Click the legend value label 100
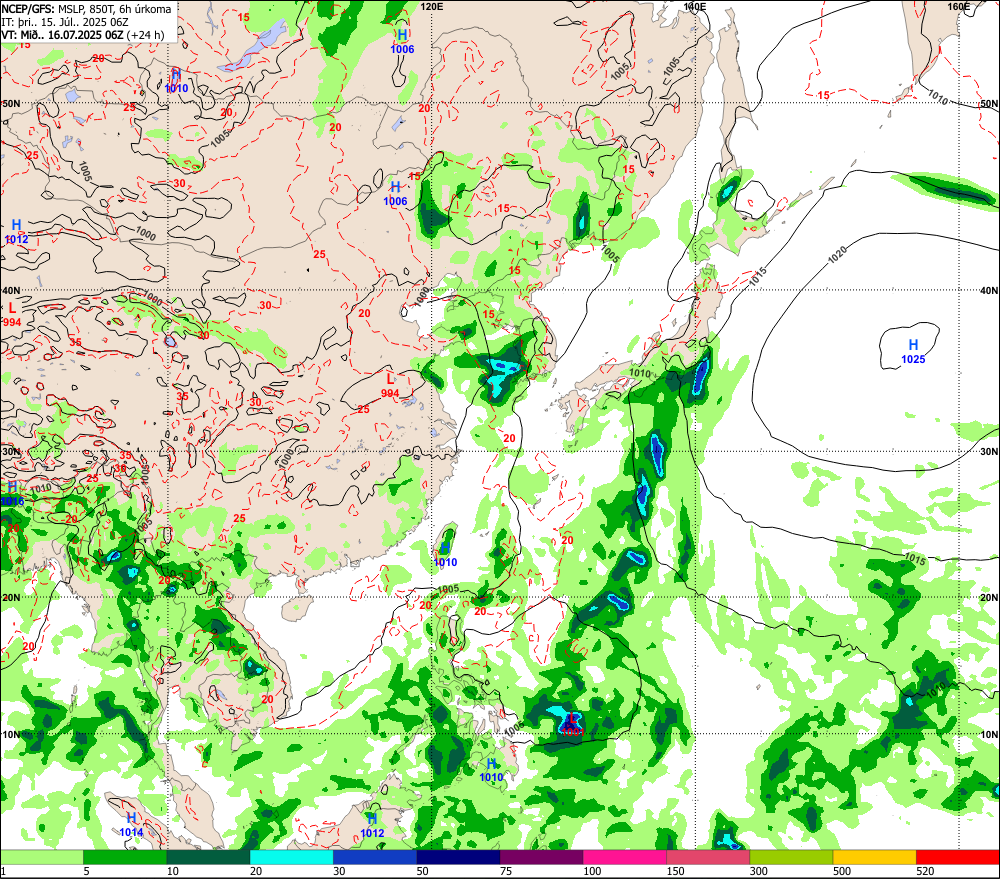The width and height of the screenshot is (1000, 879). click(x=592, y=871)
